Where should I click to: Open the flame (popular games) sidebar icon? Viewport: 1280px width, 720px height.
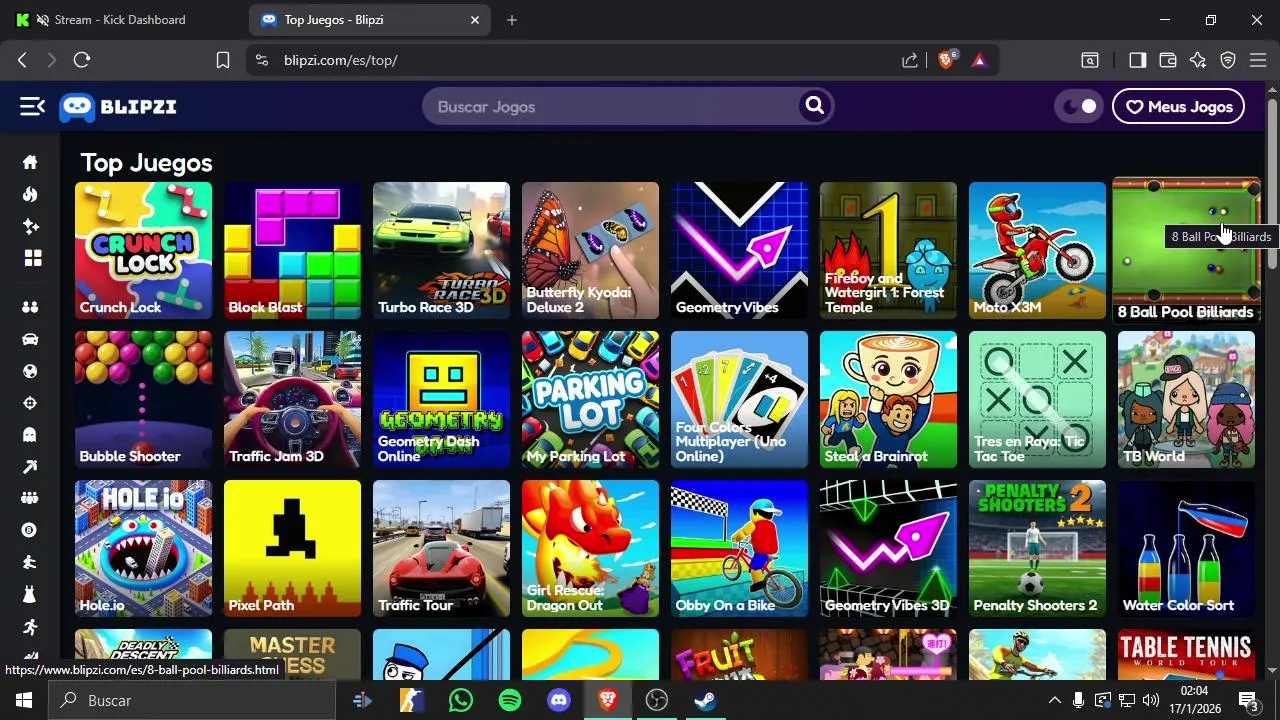point(30,194)
